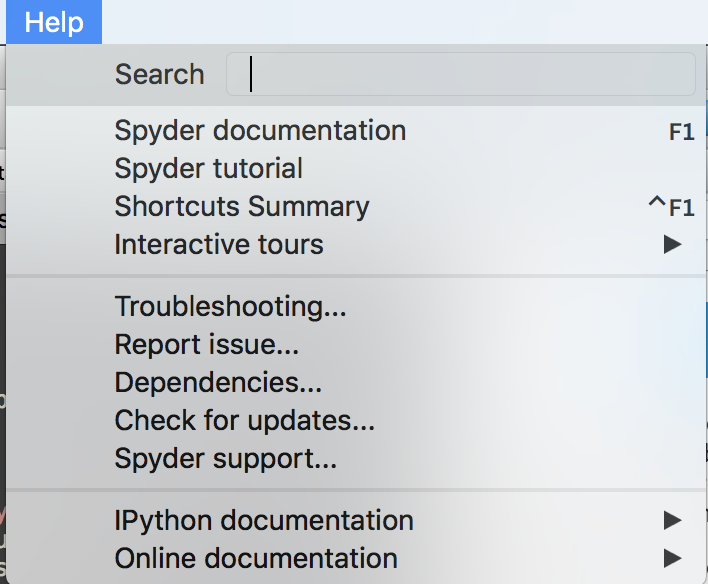Open Troubleshooting… help item
This screenshot has height=584, width=708.
(x=356, y=307)
